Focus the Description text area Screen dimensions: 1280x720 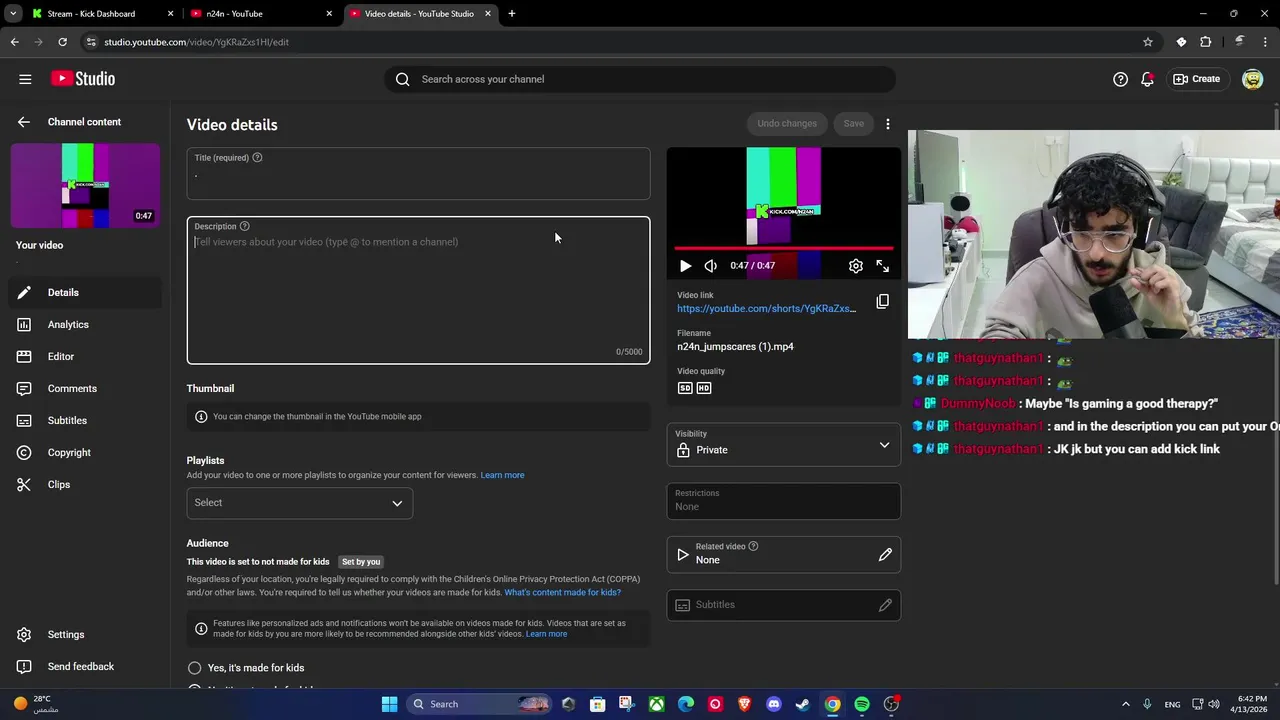(x=418, y=290)
